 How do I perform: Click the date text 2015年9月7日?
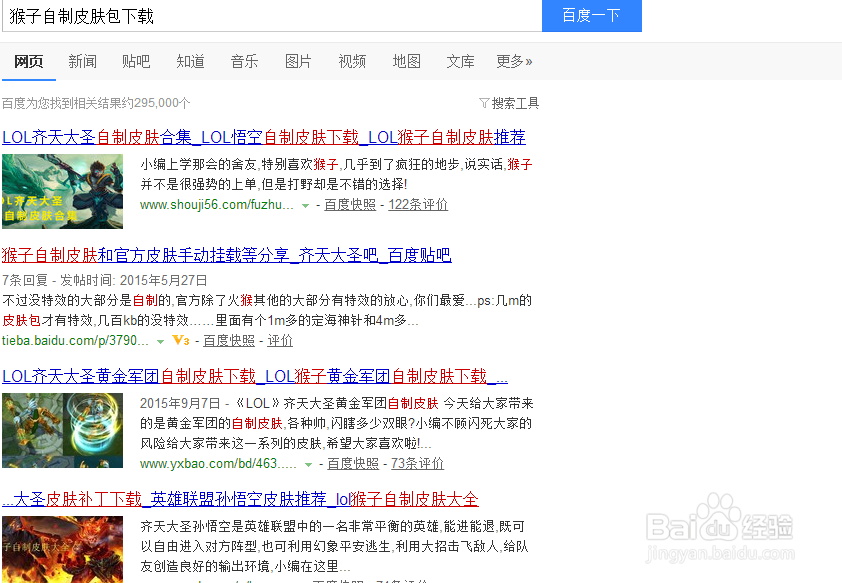tap(180, 403)
